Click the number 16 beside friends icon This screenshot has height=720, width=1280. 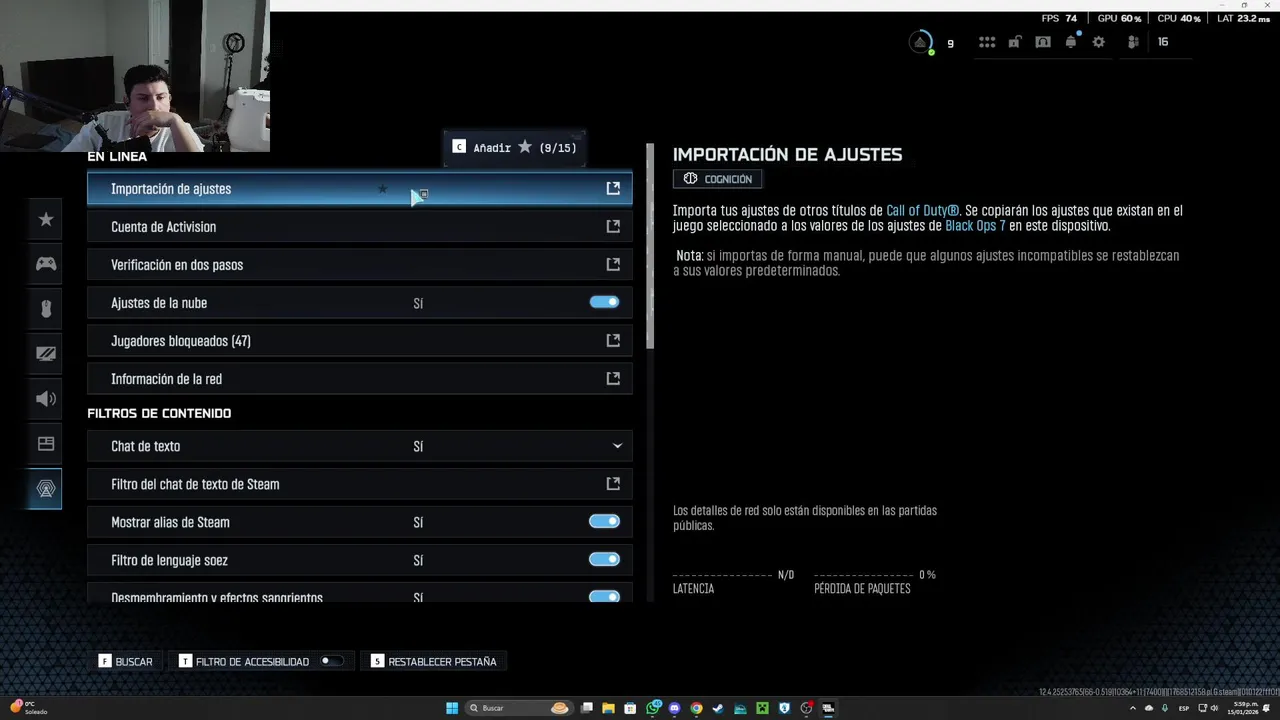tap(1163, 42)
